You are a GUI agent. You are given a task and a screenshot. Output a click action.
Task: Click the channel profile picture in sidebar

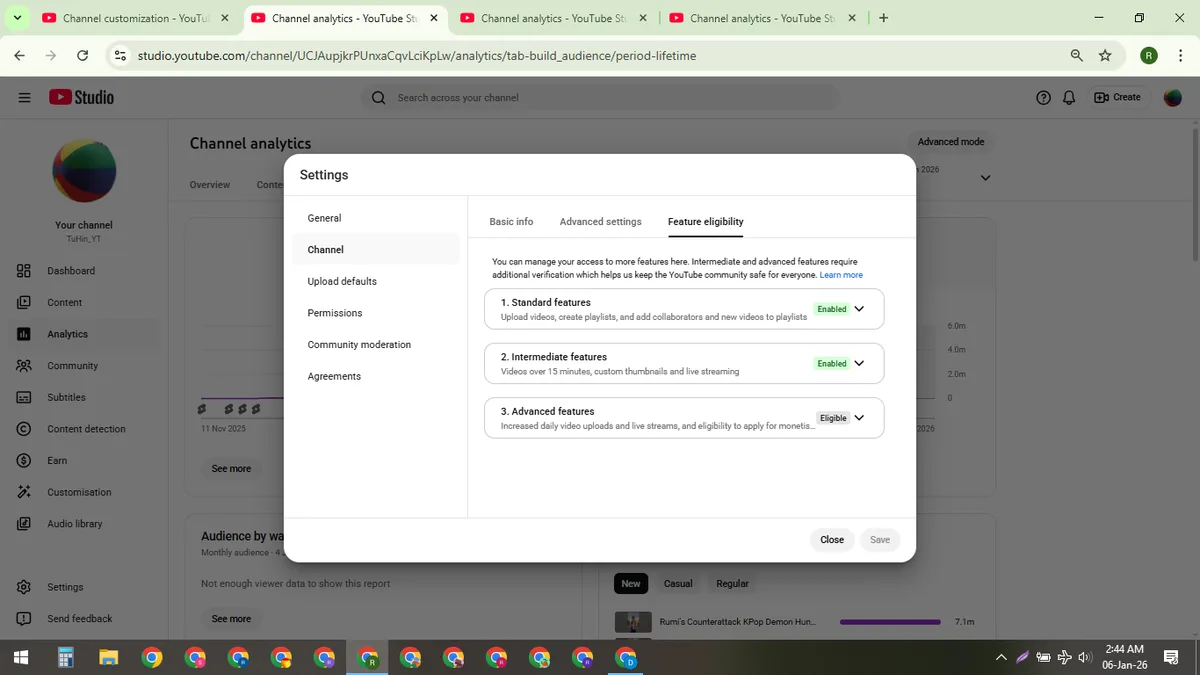[x=84, y=171]
